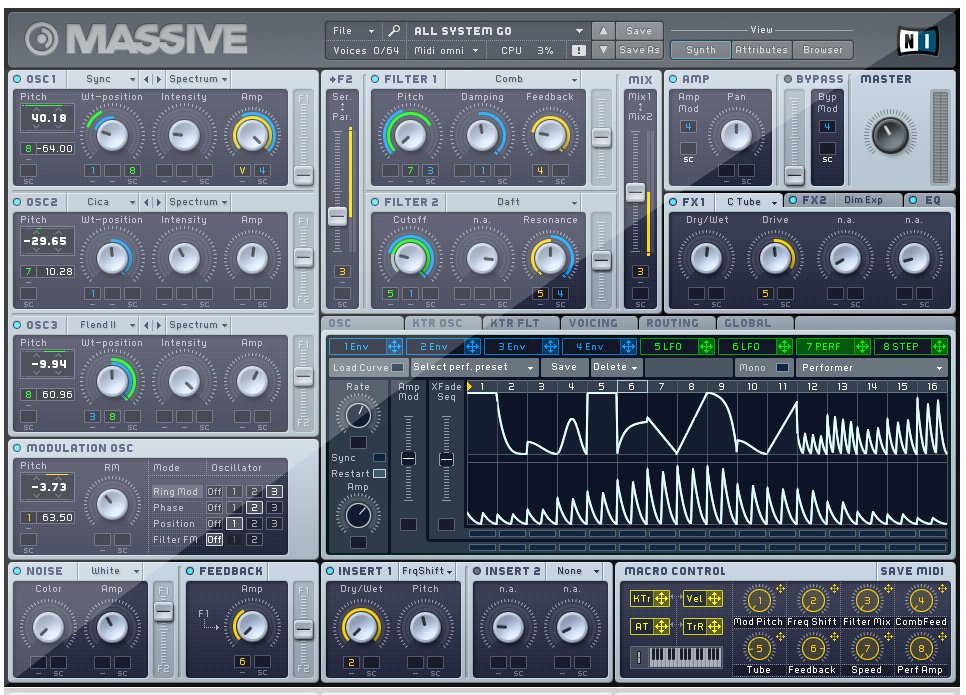Image resolution: width=966 pixels, height=695 pixels.
Task: Open the Midi omni channel dropdown
Action: 446,51
